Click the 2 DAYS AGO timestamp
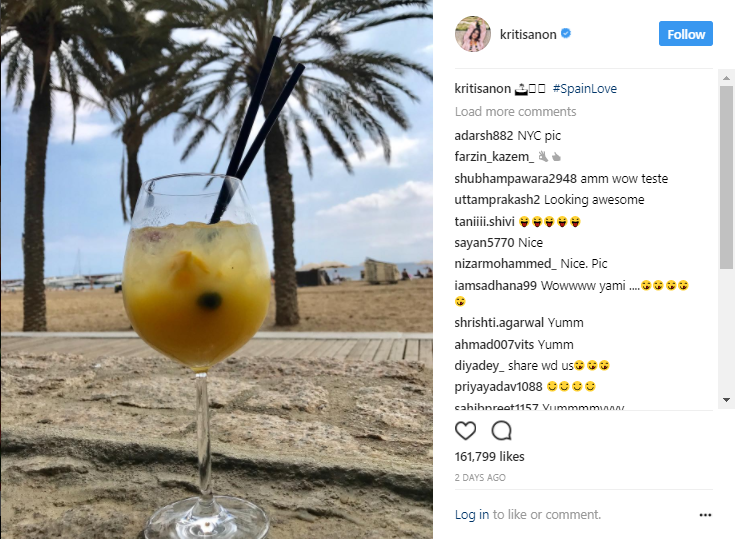This screenshot has width=735, height=539. tap(480, 478)
